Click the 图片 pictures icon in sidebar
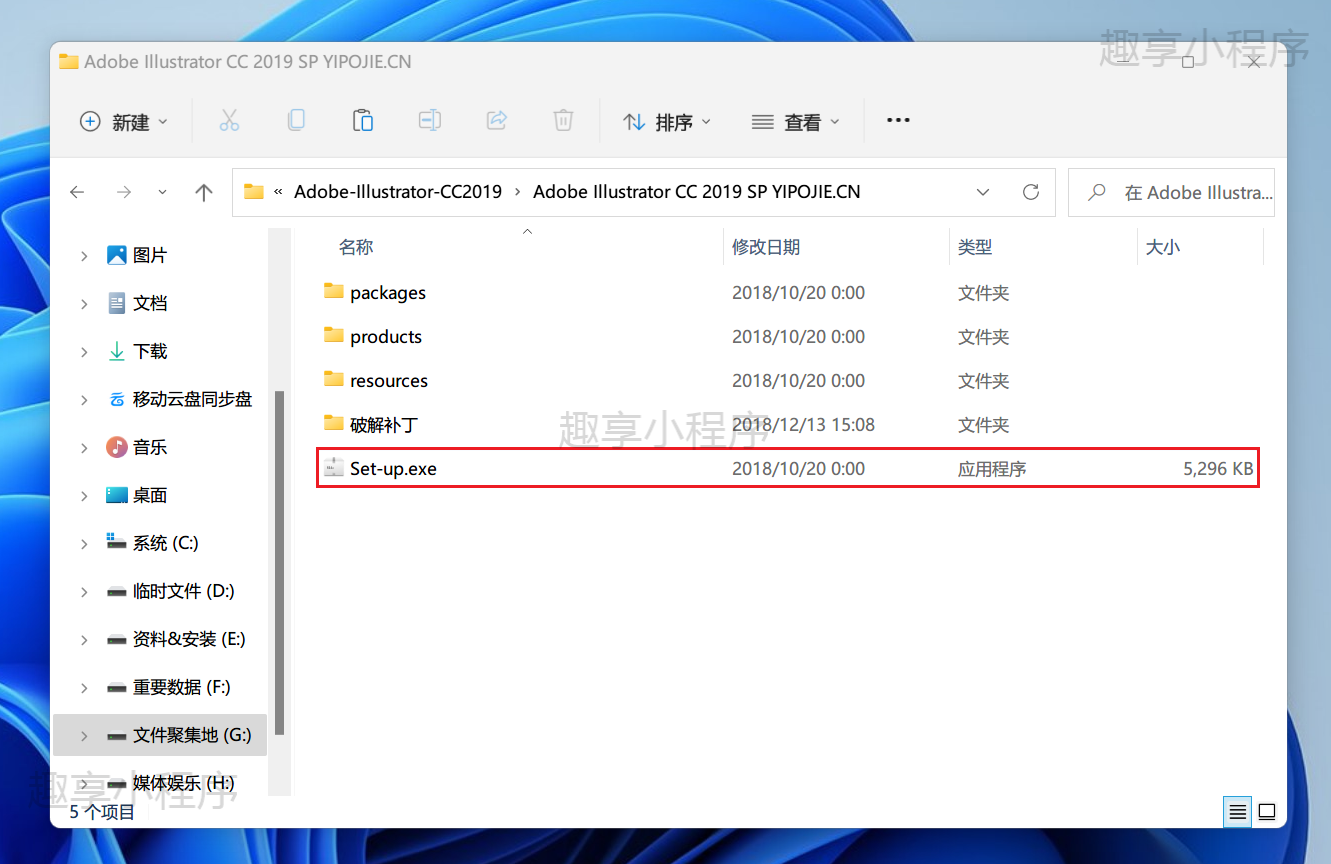This screenshot has width=1331, height=864. tap(116, 255)
